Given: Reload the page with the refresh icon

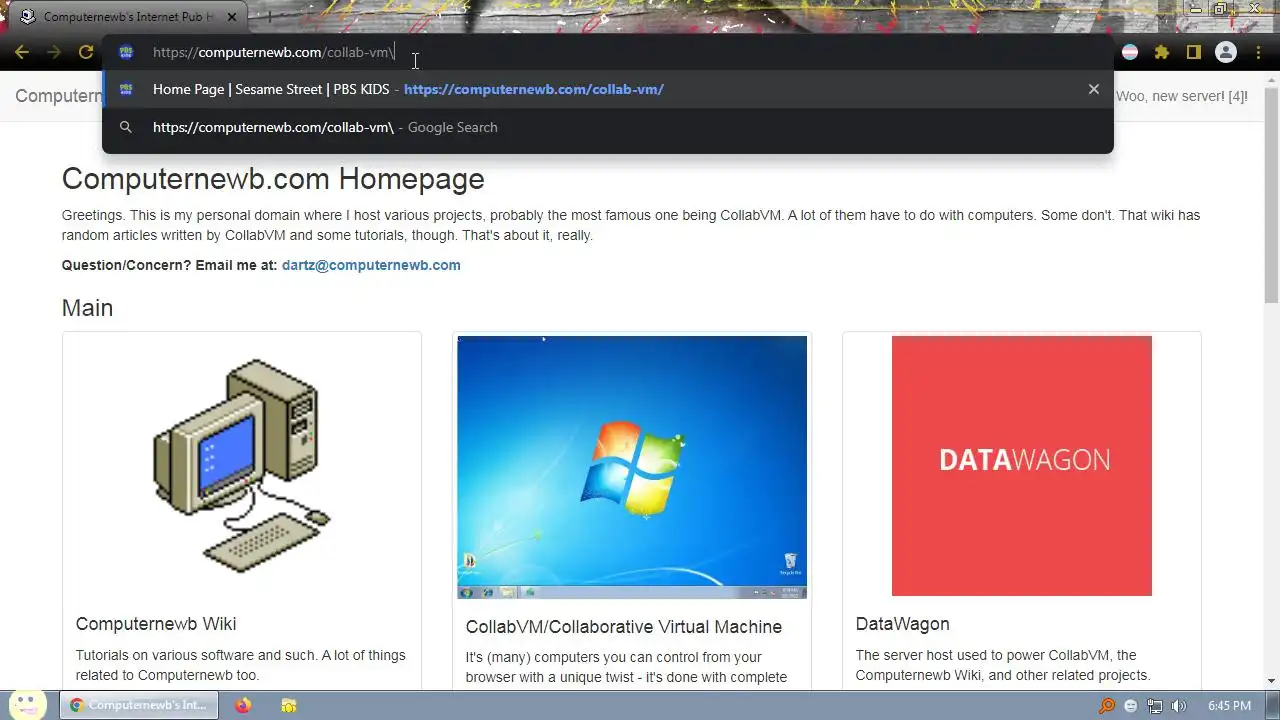Looking at the screenshot, I should click(x=86, y=52).
